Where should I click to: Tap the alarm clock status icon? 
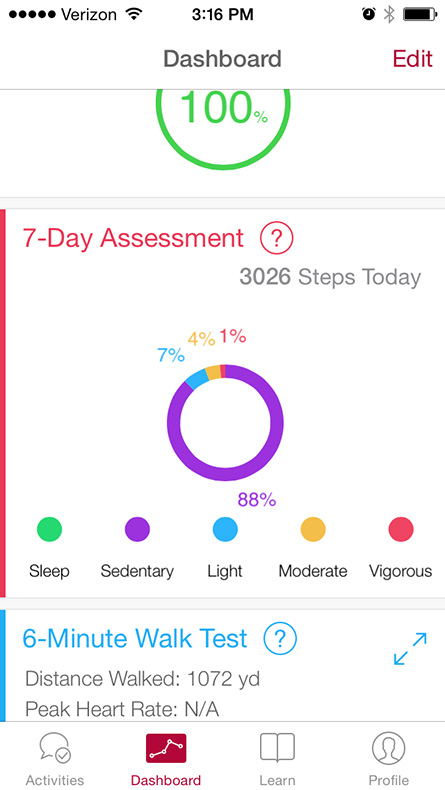click(x=369, y=15)
